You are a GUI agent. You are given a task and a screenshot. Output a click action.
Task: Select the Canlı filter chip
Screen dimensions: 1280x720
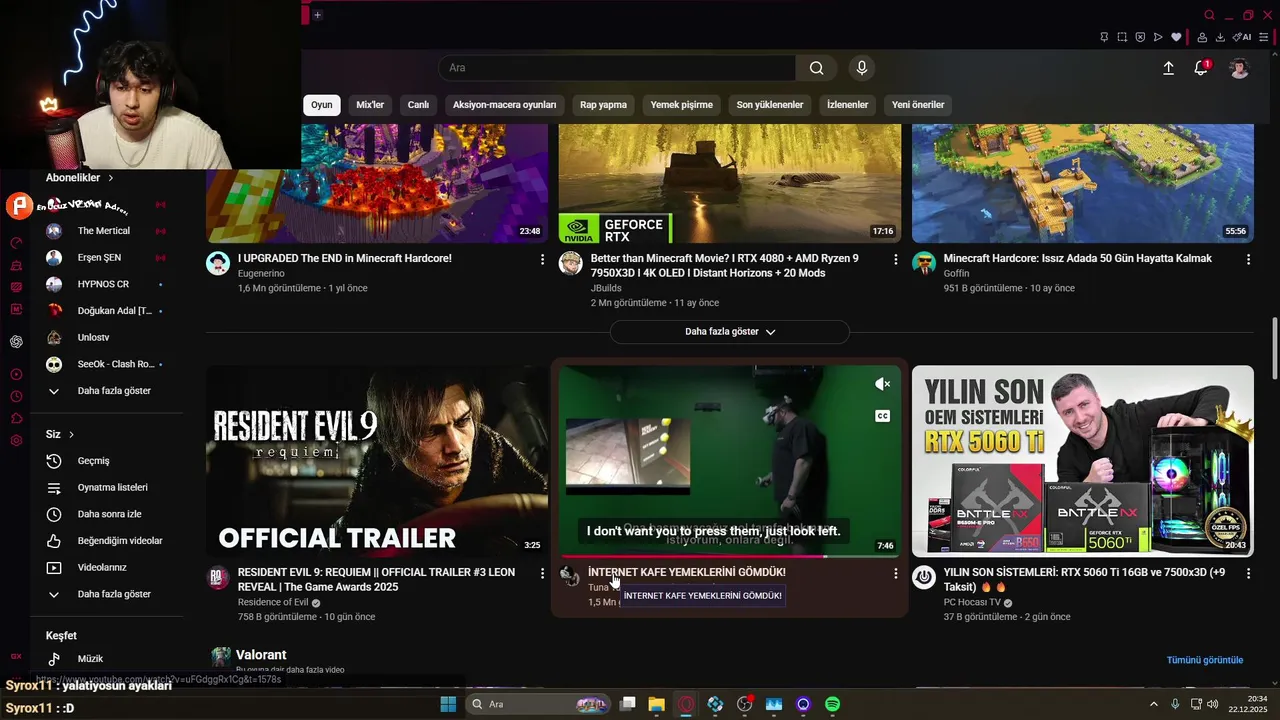tap(418, 105)
